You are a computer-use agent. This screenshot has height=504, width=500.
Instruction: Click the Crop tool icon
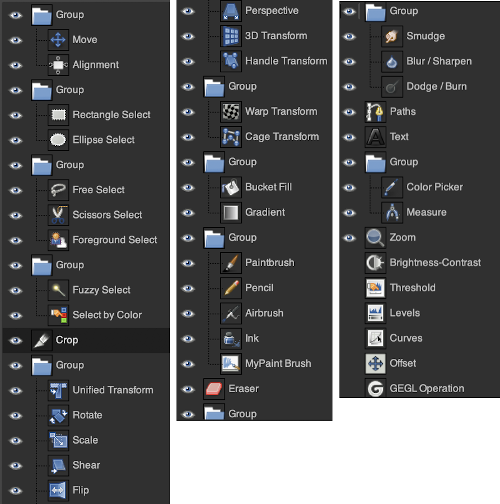(42, 340)
